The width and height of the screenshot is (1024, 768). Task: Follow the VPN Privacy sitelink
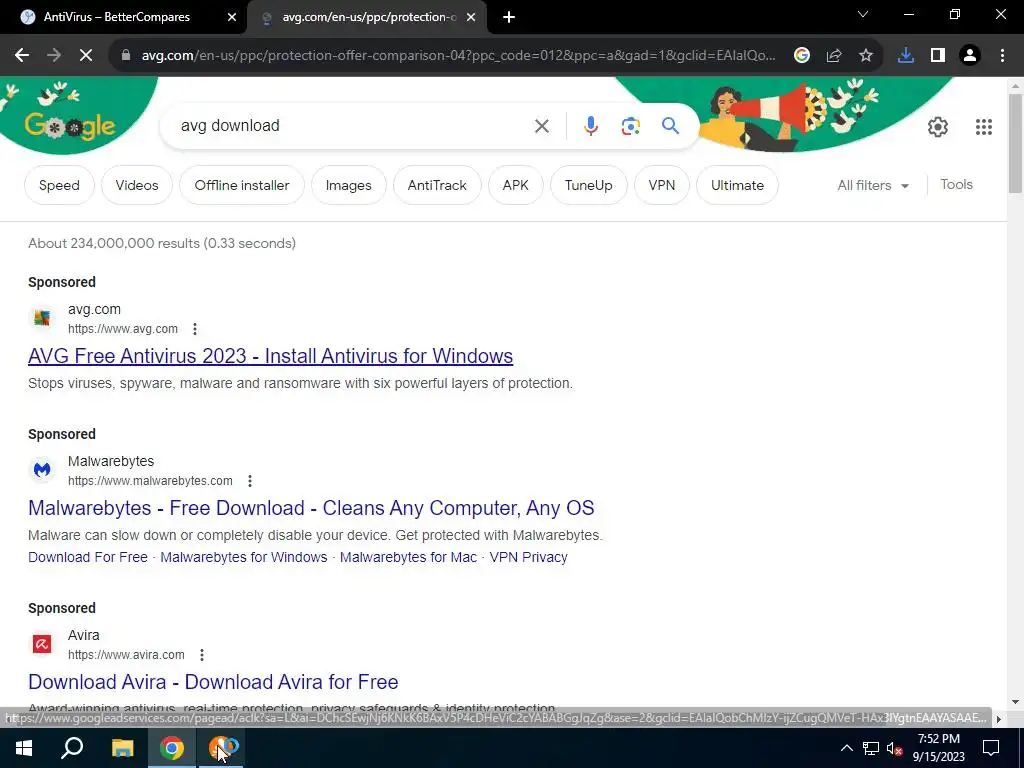coord(528,557)
